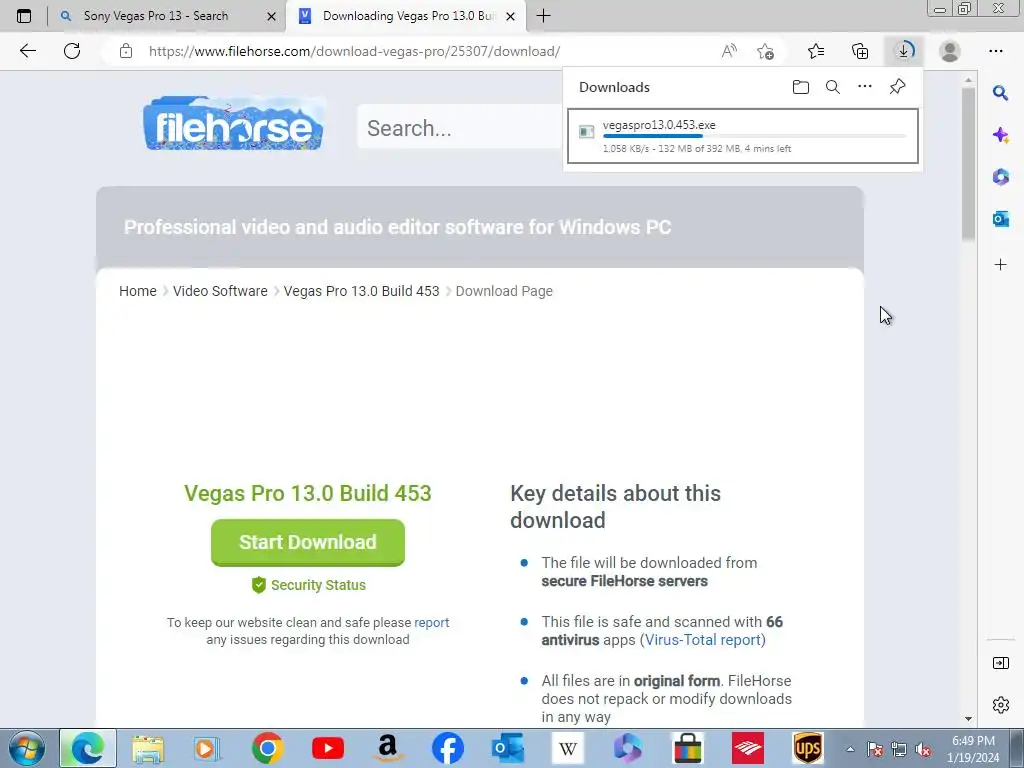Image resolution: width=1024 pixels, height=768 pixels.
Task: Focus the address bar URL
Action: click(354, 51)
